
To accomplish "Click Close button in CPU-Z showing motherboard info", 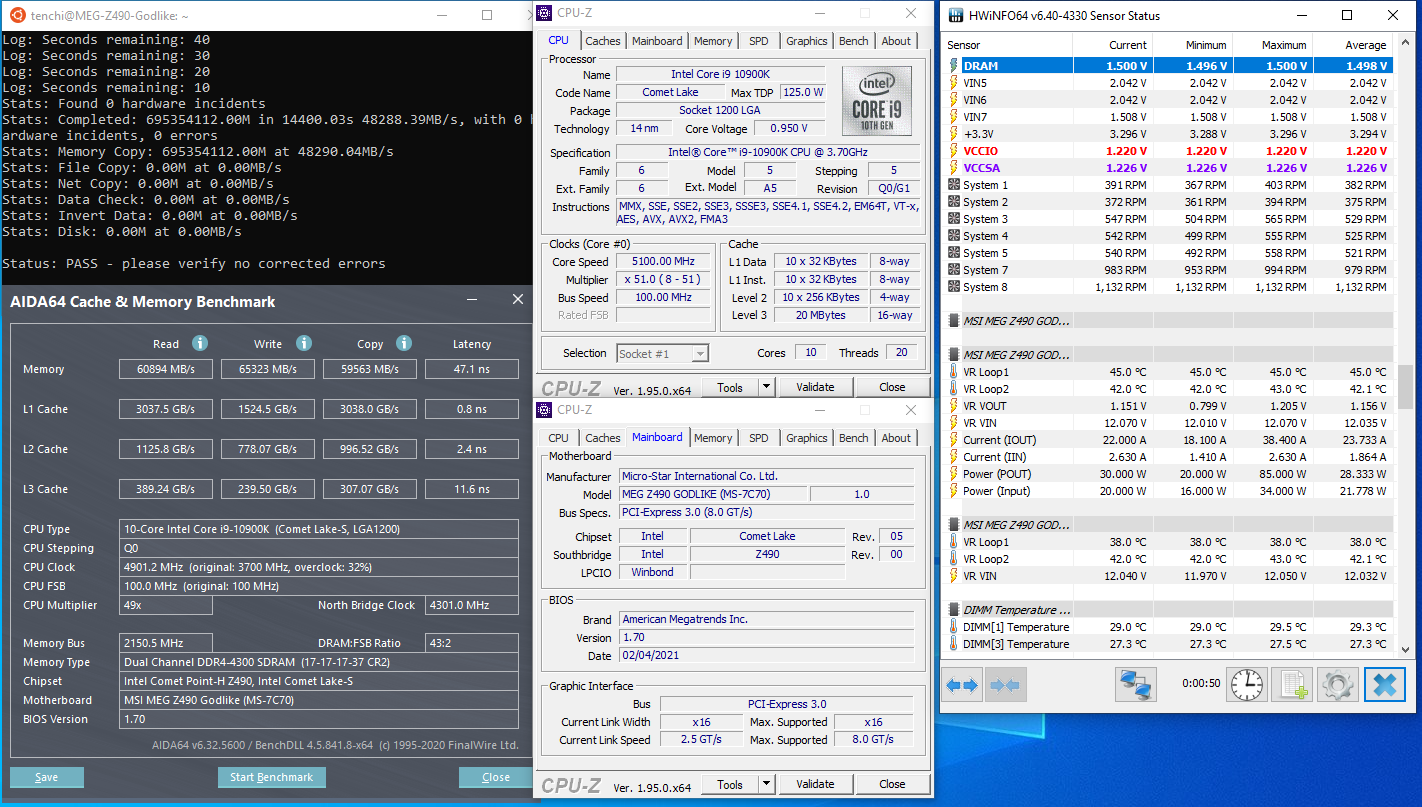I will (892, 784).
